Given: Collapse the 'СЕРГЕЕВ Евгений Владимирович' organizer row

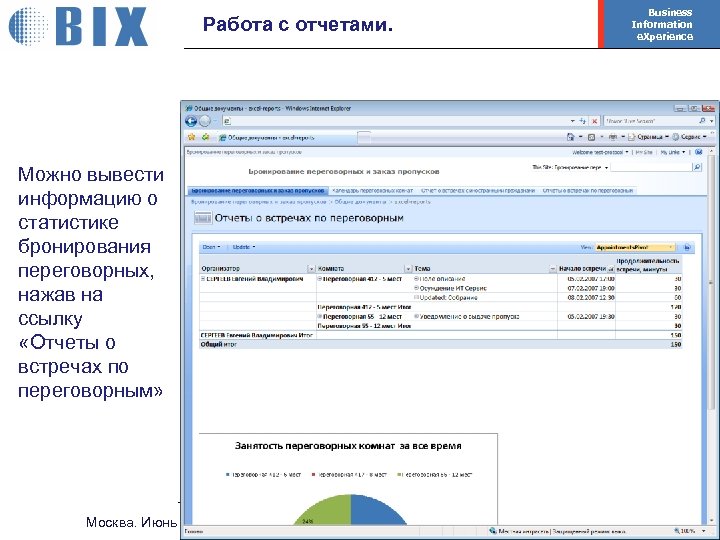Looking at the screenshot, I should coord(203,279).
